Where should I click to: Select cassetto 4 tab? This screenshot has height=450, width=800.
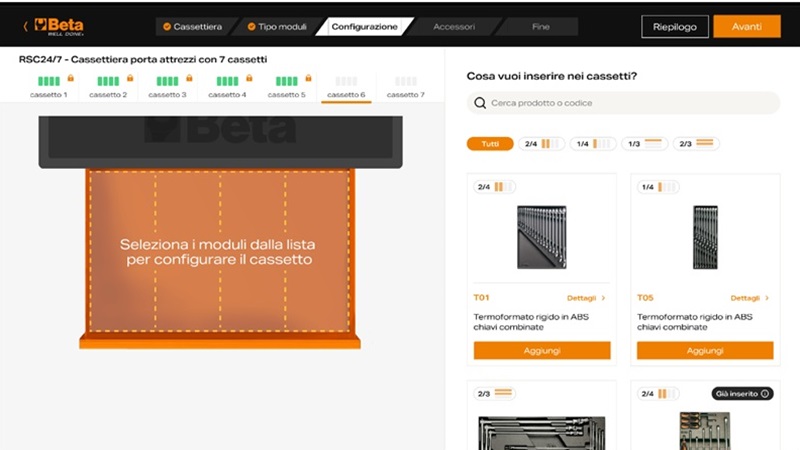pos(227,87)
